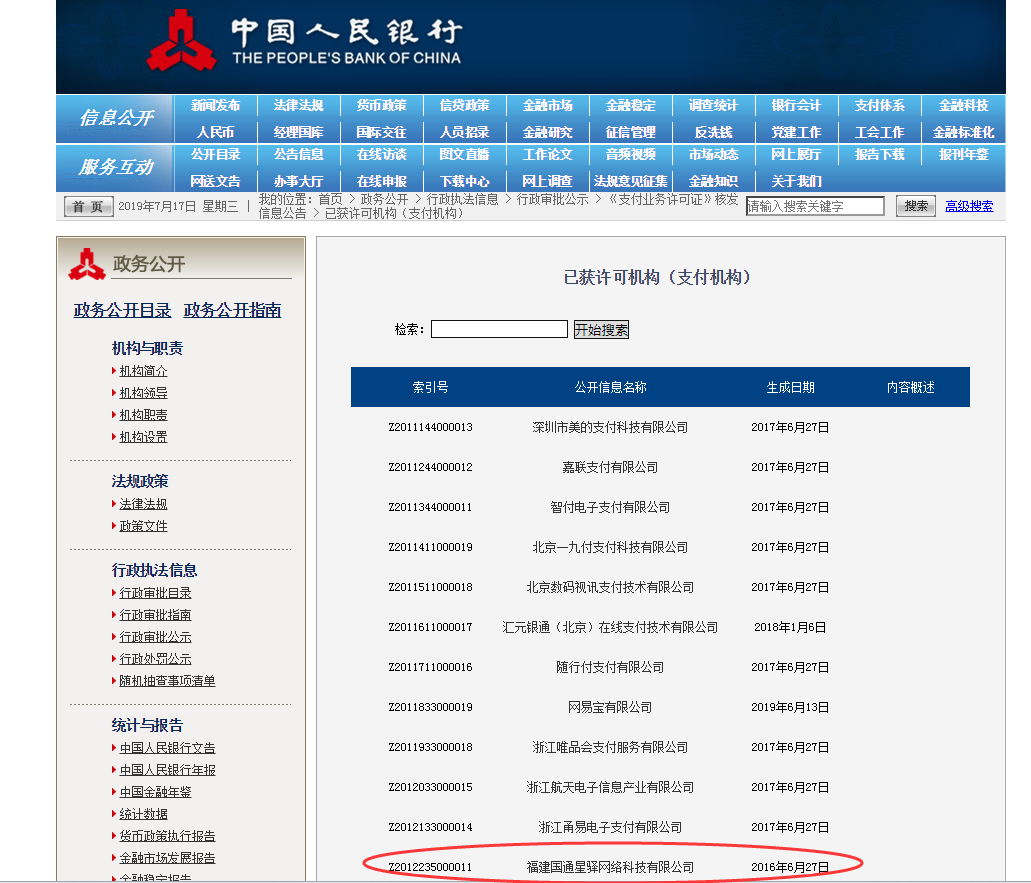Open 金融科技 section

[963, 105]
